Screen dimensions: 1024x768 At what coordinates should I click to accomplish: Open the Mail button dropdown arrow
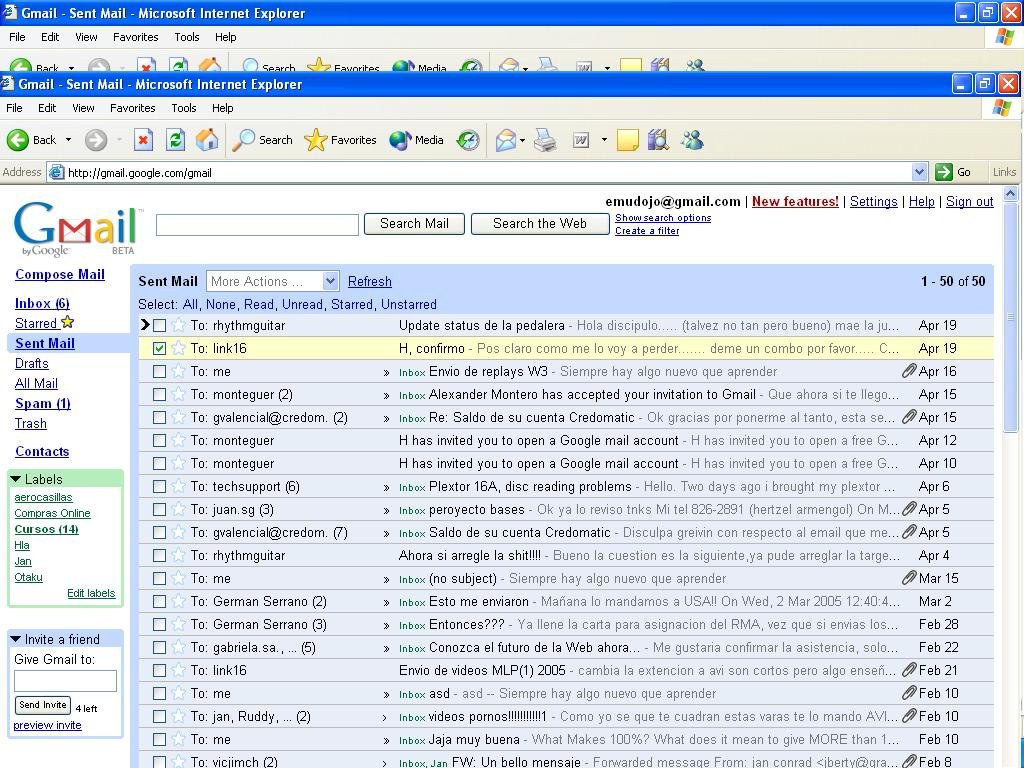523,140
